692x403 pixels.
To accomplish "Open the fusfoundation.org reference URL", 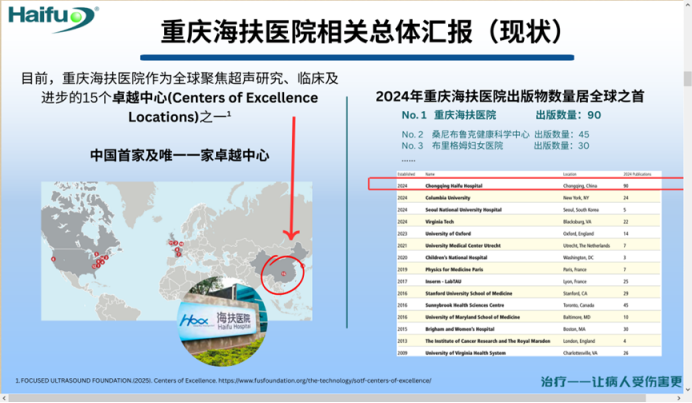I will pyautogui.click(x=325, y=380).
